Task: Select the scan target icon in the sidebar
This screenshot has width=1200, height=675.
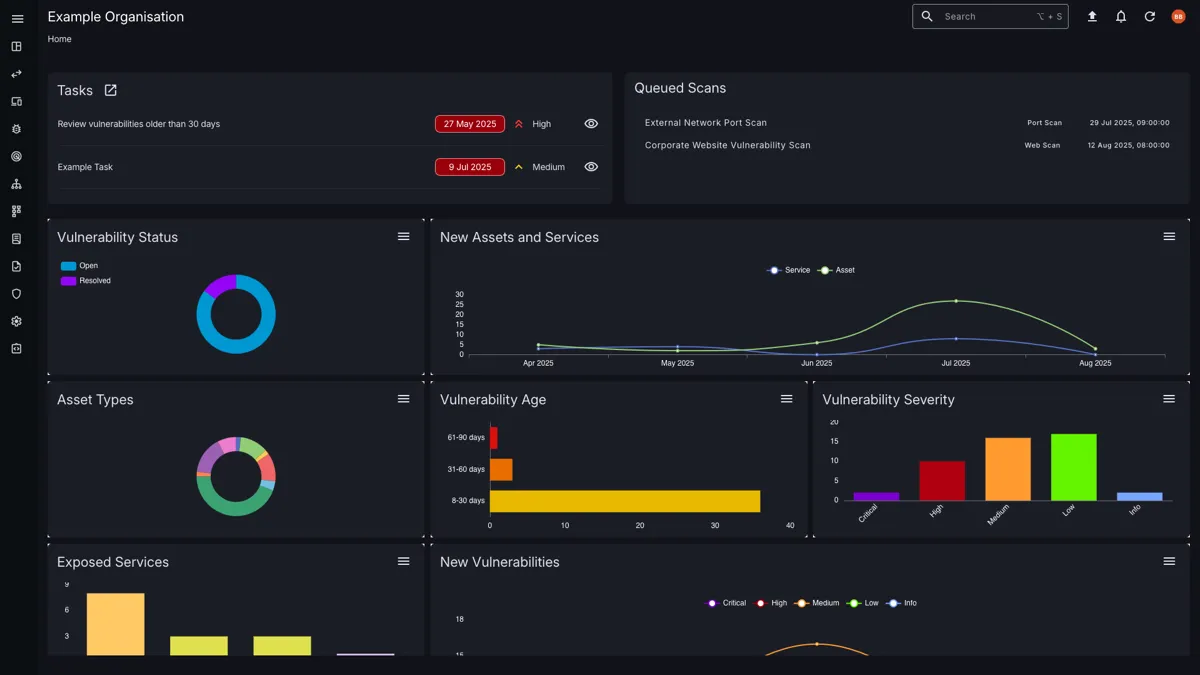Action: [17, 156]
